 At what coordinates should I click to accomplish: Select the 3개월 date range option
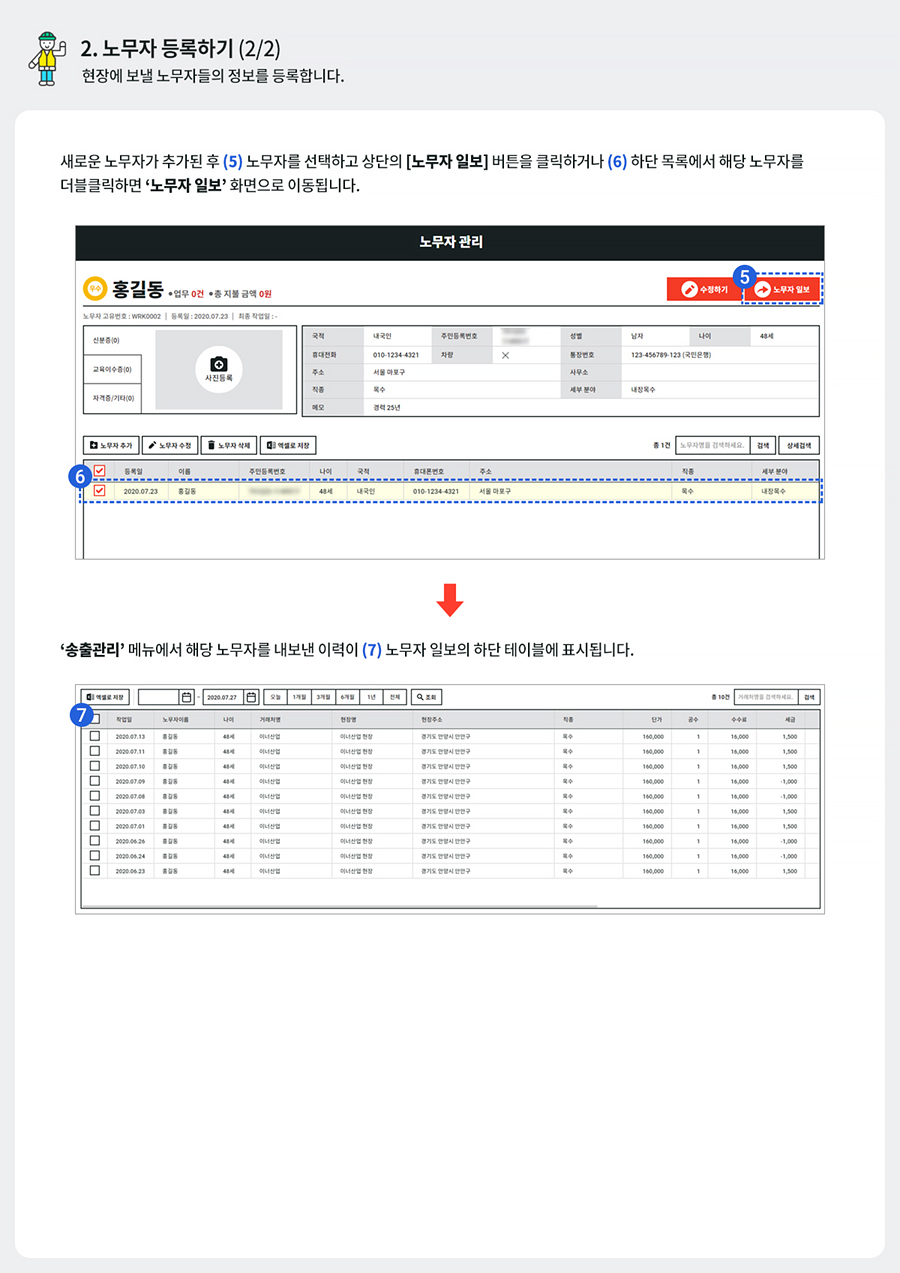point(323,698)
